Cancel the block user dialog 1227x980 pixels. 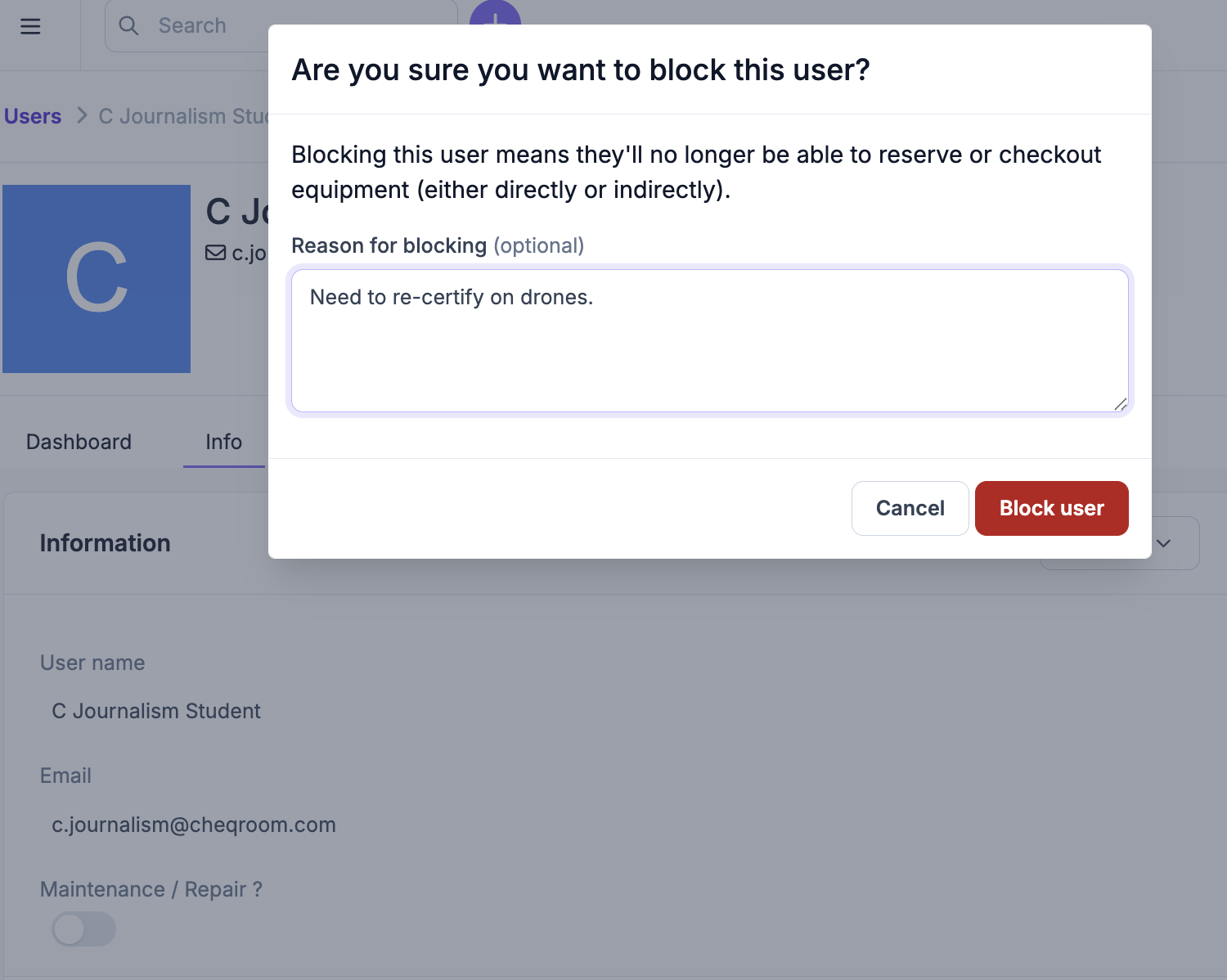(910, 508)
